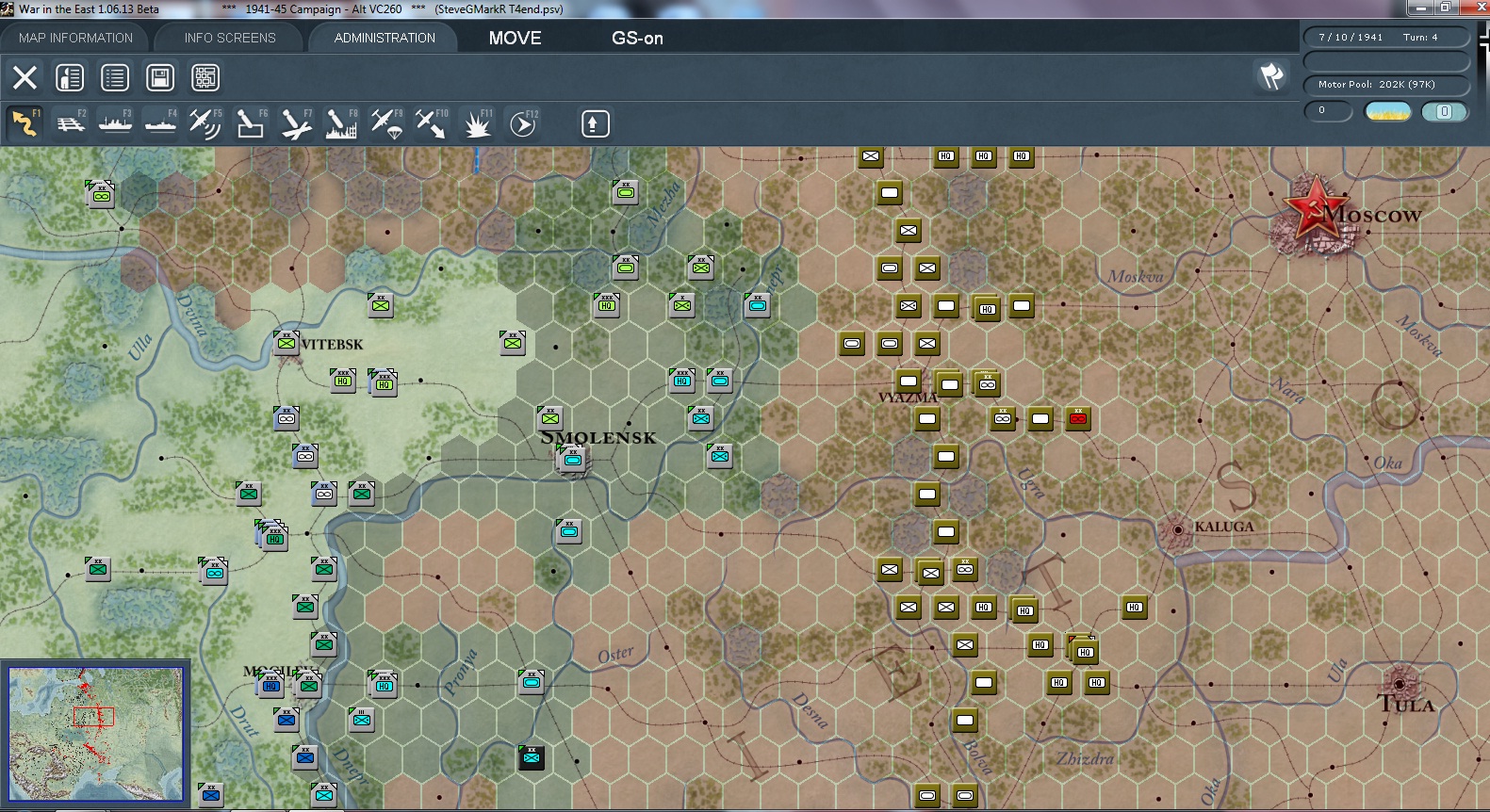Select the F7 bomb airfield icon
The image size is (1490, 812).
[296, 123]
